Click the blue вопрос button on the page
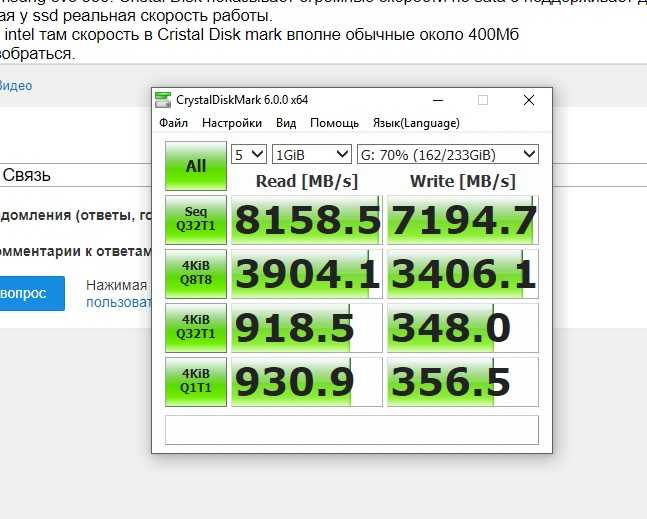The width and height of the screenshot is (647, 519). 32,293
